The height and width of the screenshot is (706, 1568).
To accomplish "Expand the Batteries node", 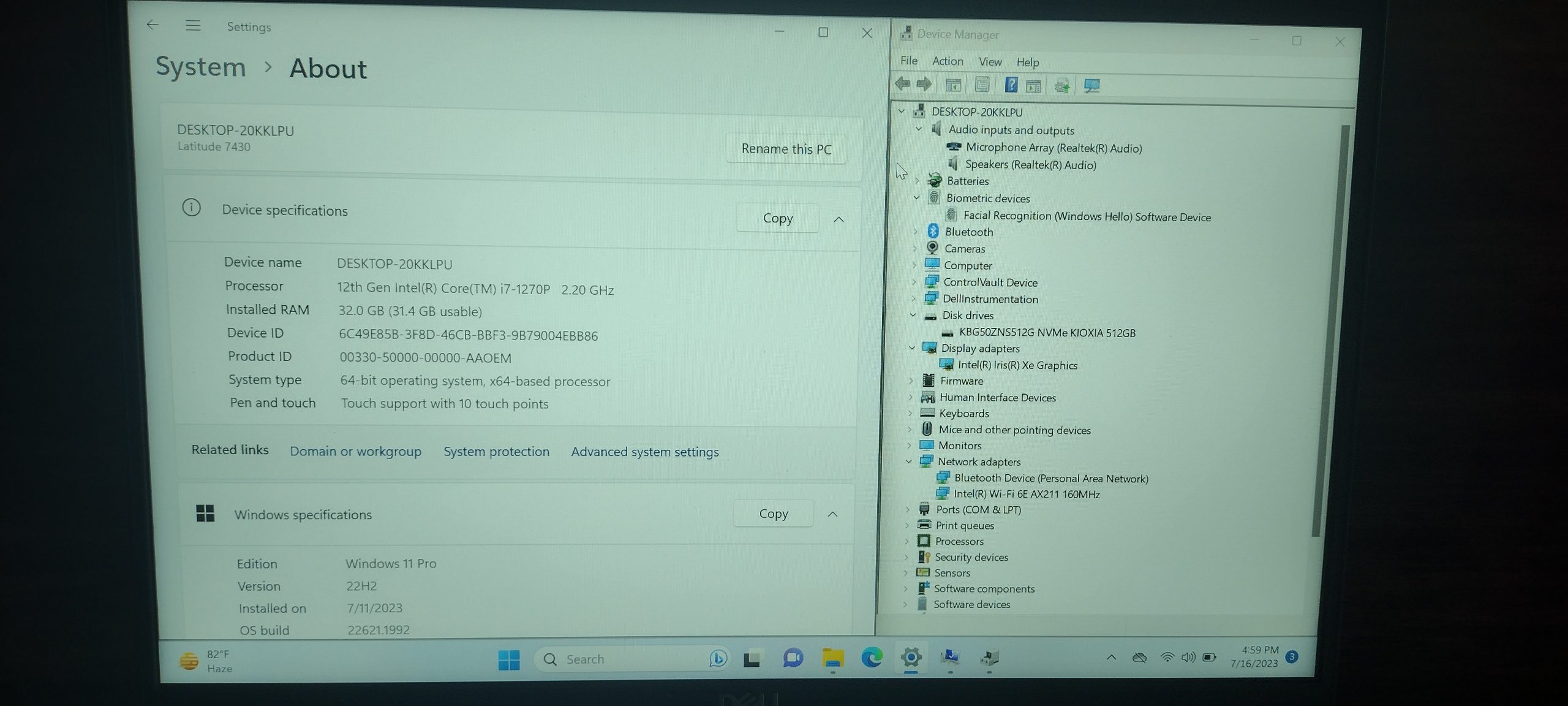I will pyautogui.click(x=917, y=181).
